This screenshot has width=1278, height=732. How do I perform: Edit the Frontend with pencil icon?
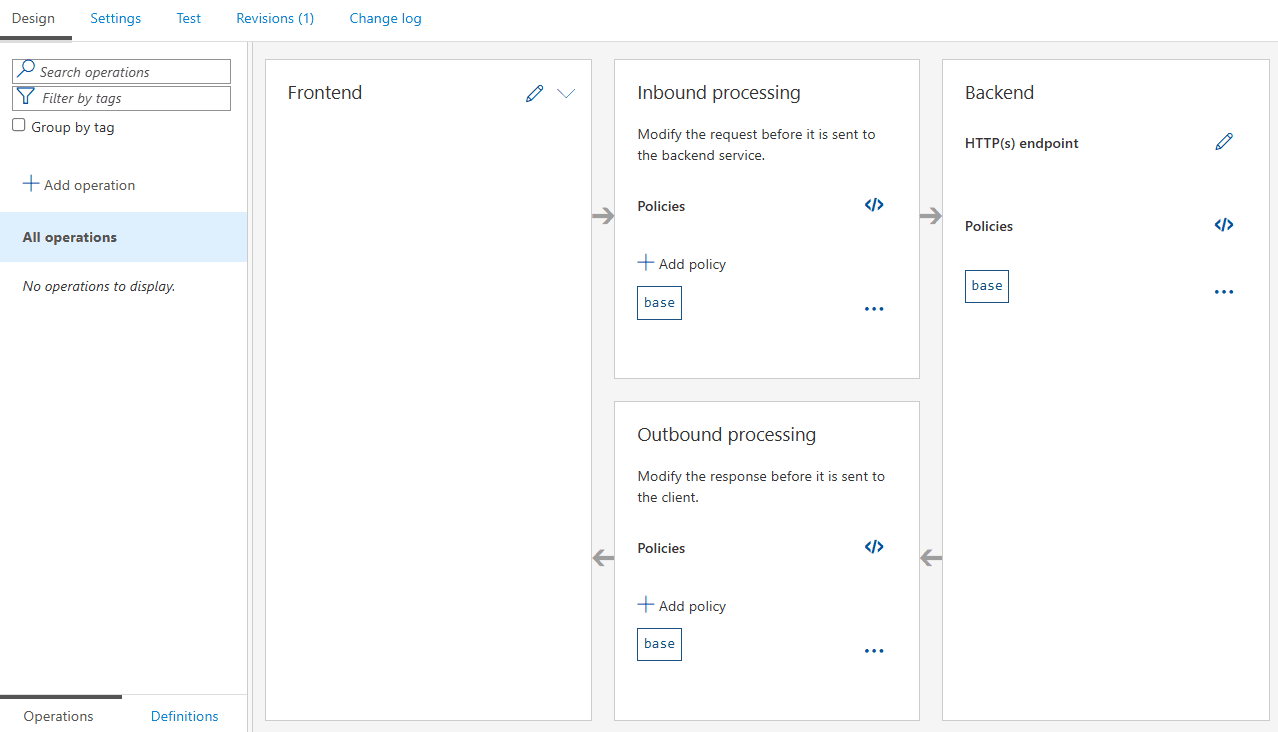click(535, 93)
